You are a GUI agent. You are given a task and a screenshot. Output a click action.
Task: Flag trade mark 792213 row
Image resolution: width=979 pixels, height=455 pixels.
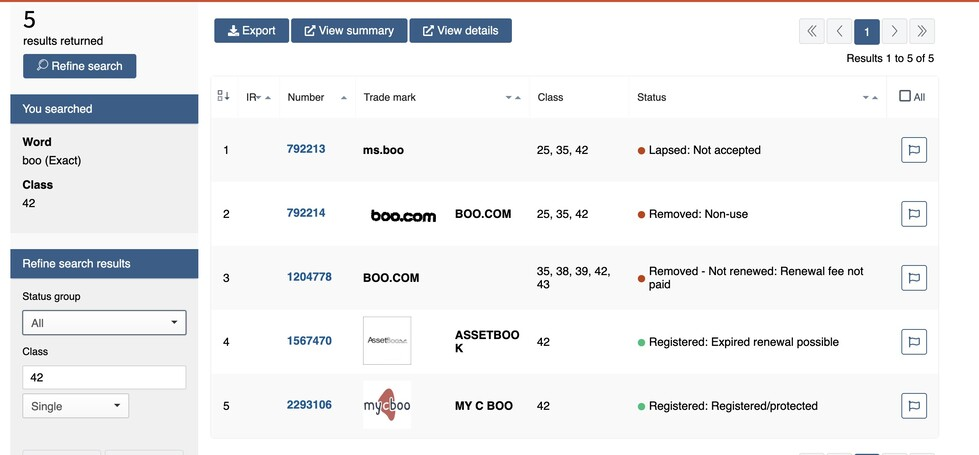(914, 150)
